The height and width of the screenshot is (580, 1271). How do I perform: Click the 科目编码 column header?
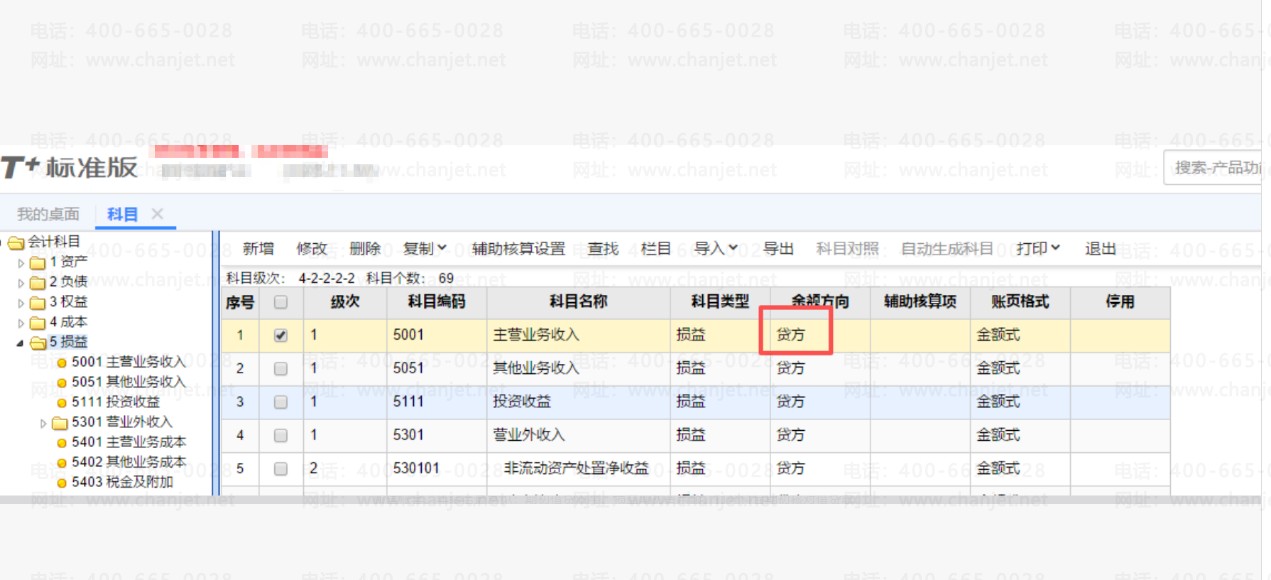pos(436,301)
